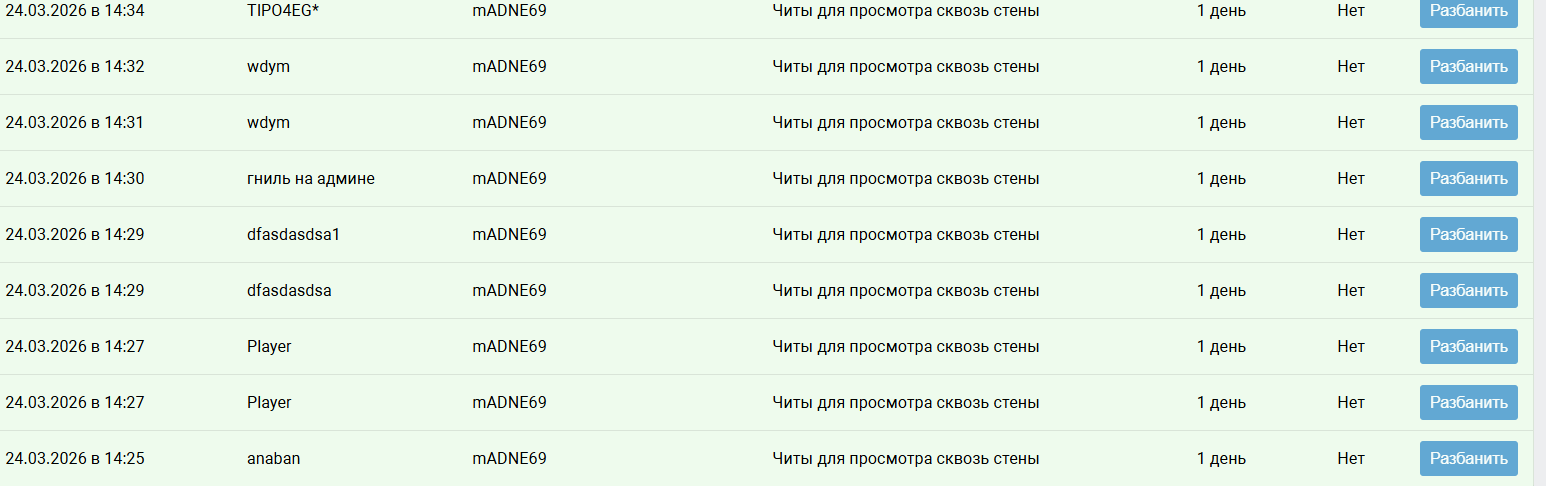Unban the player TIPO4EG*
The height and width of the screenshot is (486, 1546).
(1468, 12)
